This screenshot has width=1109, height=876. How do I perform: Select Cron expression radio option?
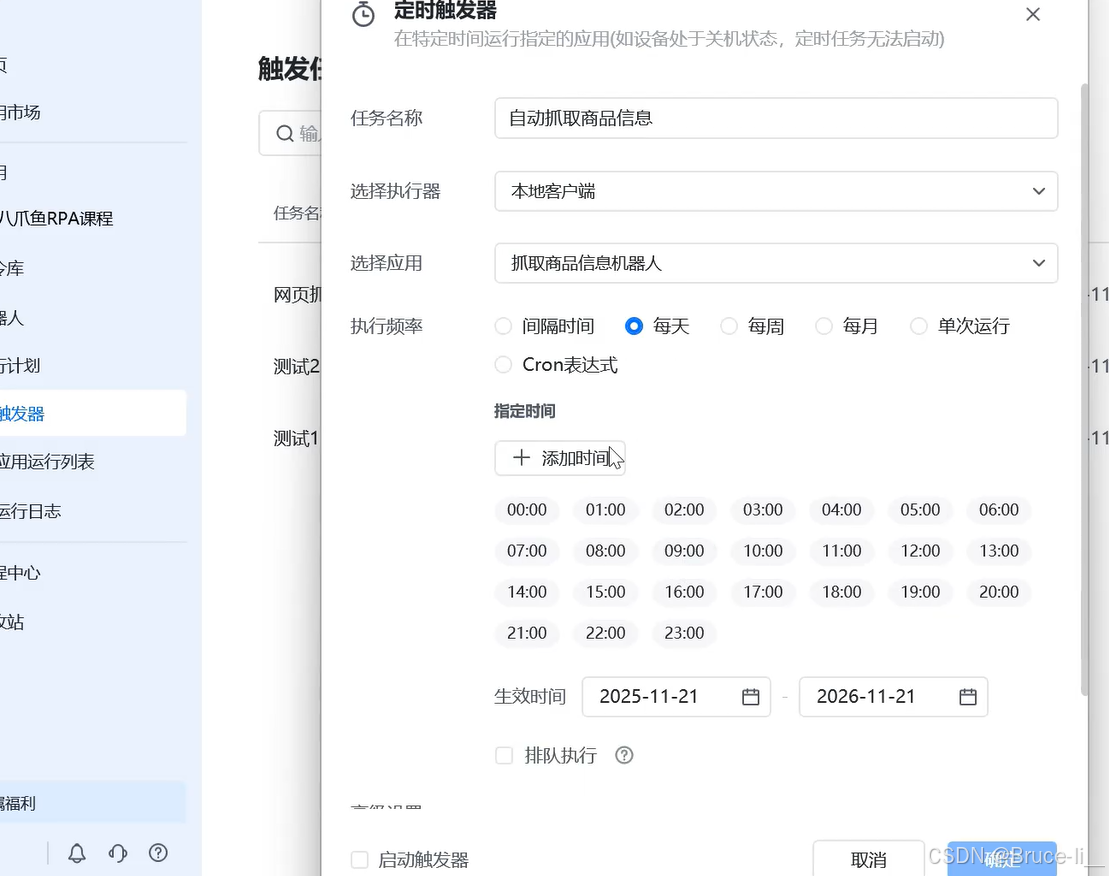pyautogui.click(x=503, y=364)
